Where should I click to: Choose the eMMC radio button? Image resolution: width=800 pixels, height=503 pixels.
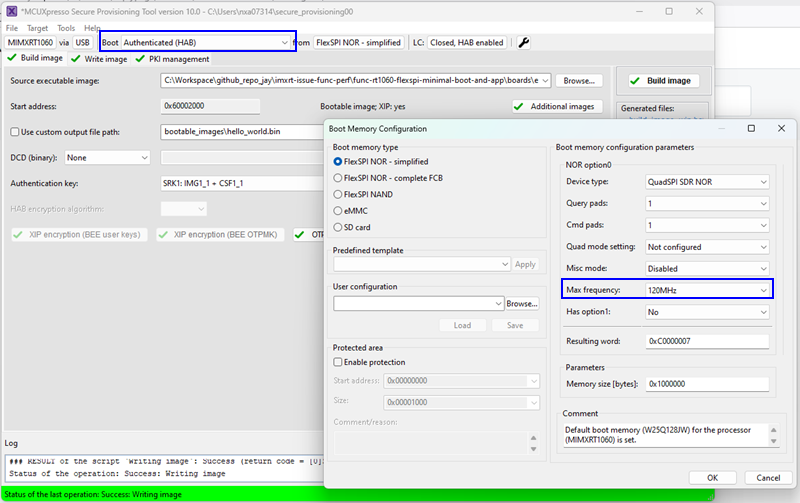338,210
